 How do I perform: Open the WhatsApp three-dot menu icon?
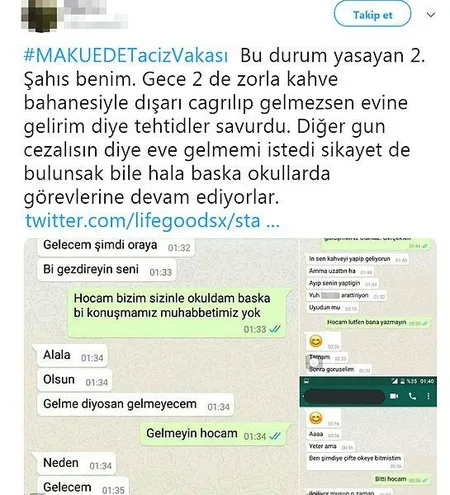coord(428,396)
